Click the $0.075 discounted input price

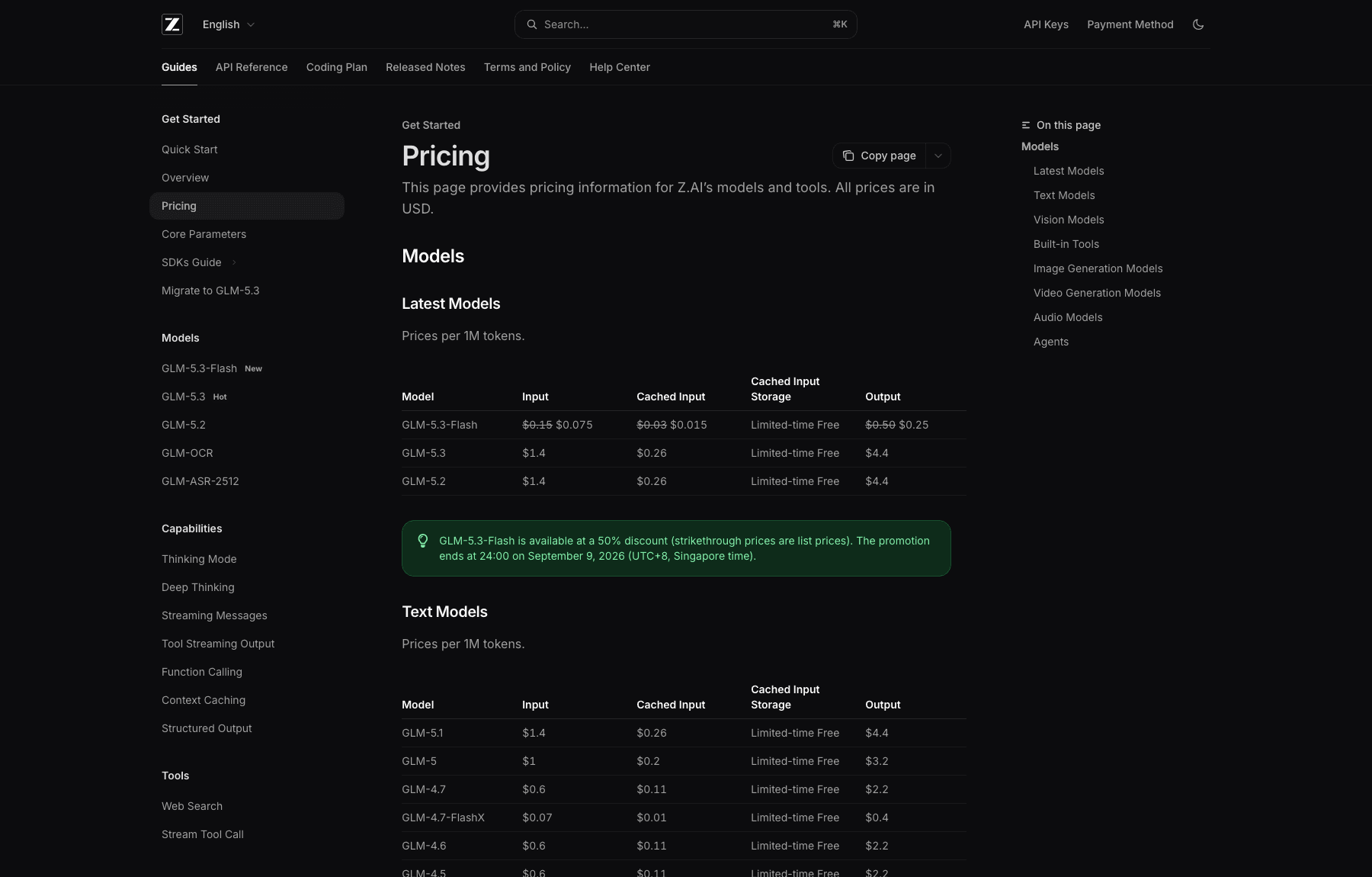coord(574,425)
